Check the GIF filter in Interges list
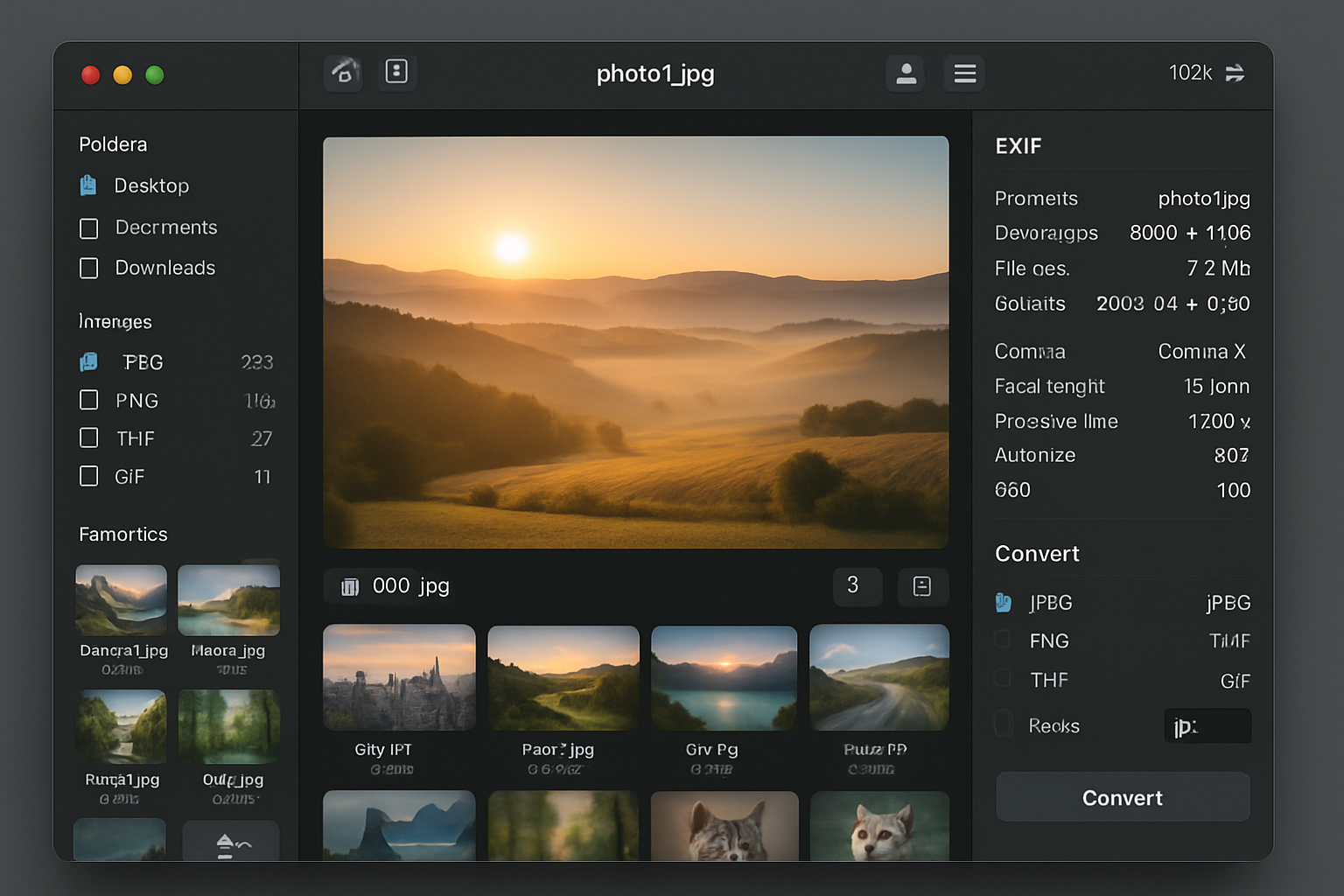This screenshot has width=1344, height=896. (88, 476)
